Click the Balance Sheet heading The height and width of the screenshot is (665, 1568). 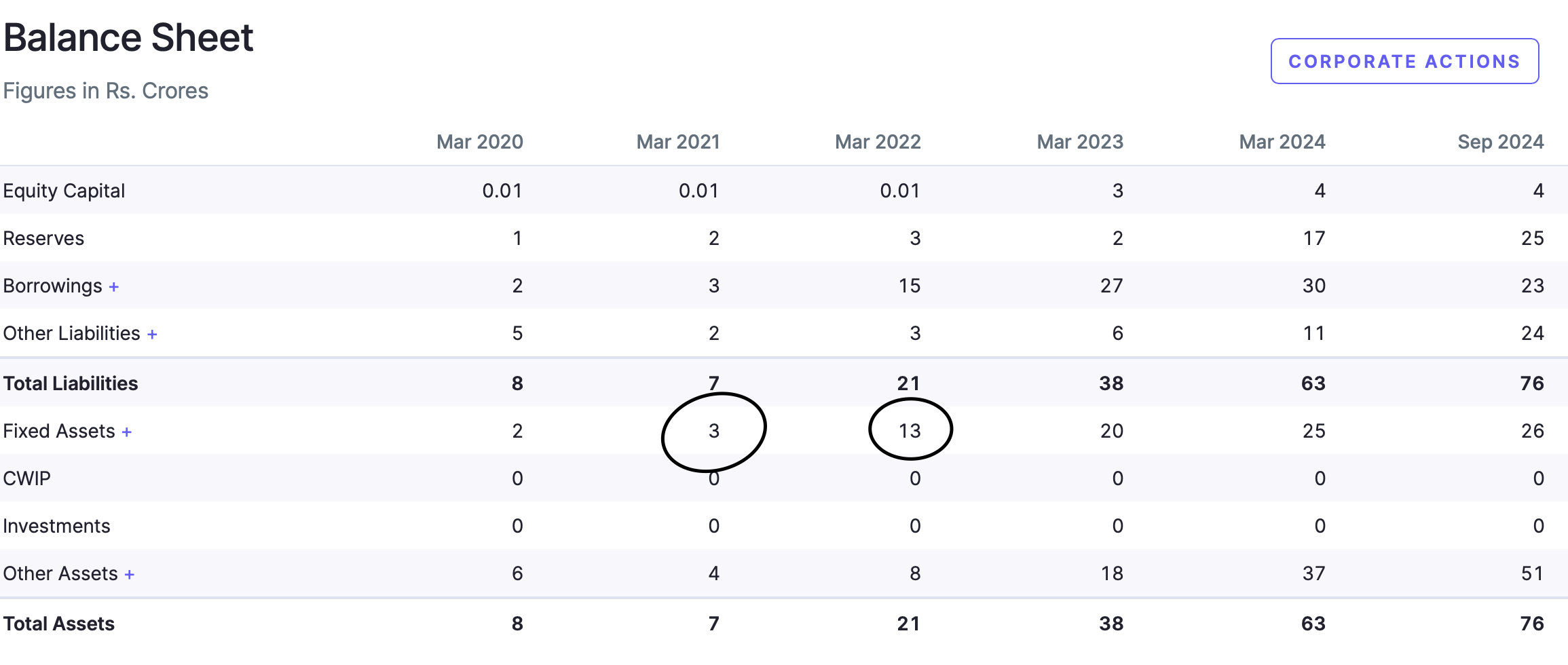[x=128, y=37]
